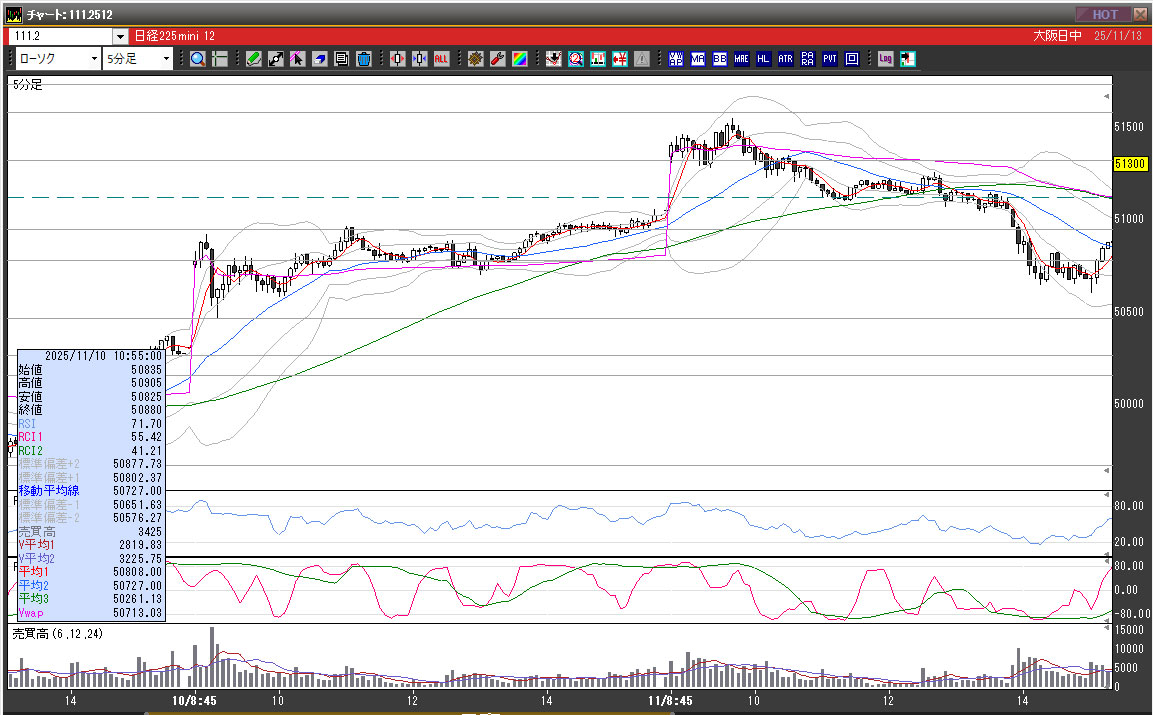
Task: Toggle the HL indicator button
Action: coord(763,59)
